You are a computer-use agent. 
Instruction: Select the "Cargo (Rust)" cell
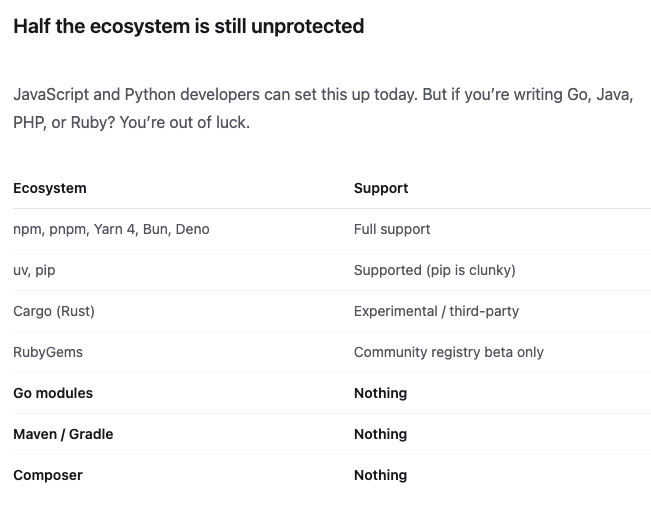(x=54, y=311)
